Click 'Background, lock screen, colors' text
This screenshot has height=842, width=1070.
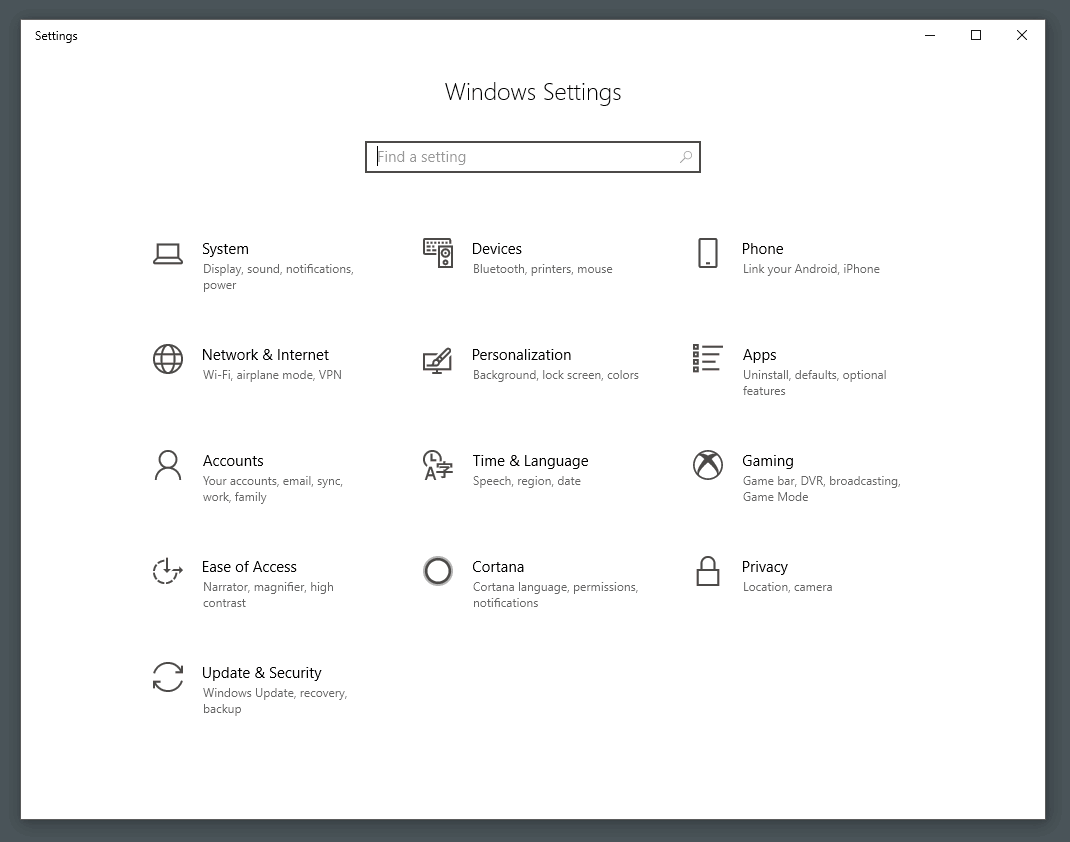555,375
